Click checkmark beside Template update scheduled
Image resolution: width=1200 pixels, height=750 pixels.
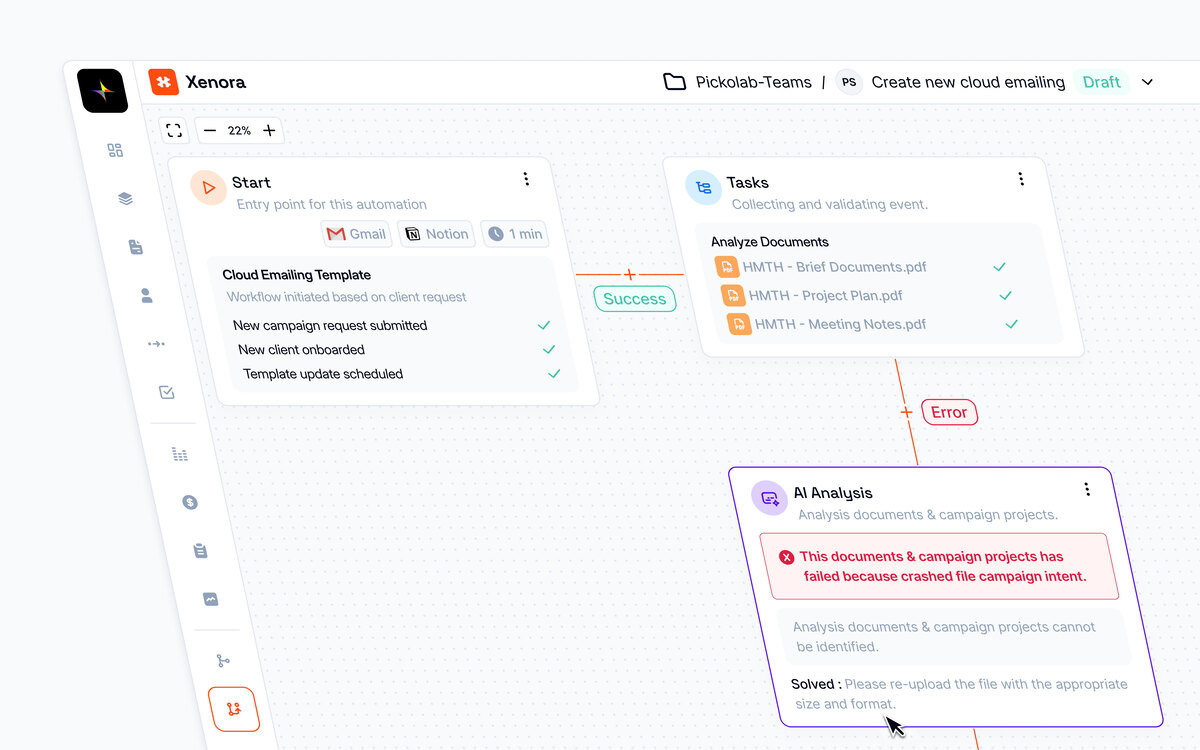coord(554,373)
